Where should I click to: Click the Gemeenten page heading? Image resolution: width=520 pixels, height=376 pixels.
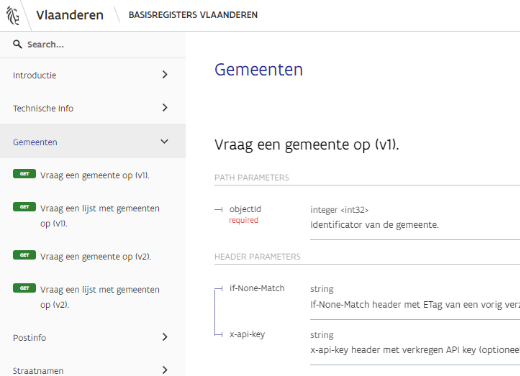[x=259, y=70]
